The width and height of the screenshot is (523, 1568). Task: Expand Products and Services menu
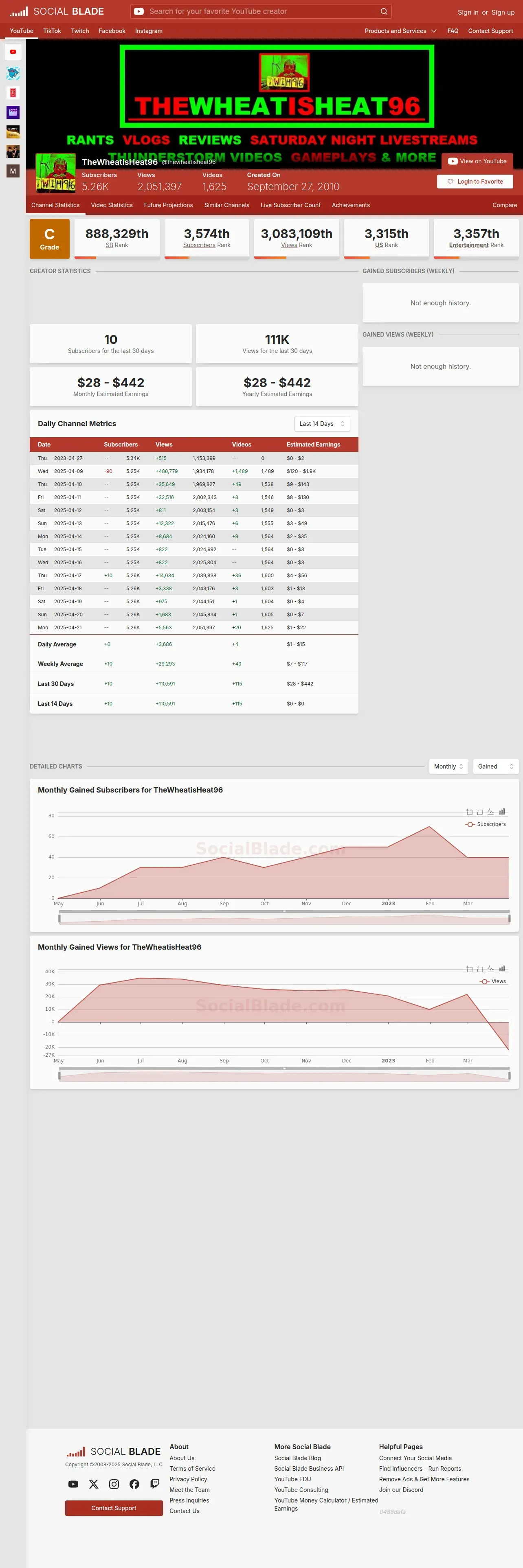tap(401, 31)
